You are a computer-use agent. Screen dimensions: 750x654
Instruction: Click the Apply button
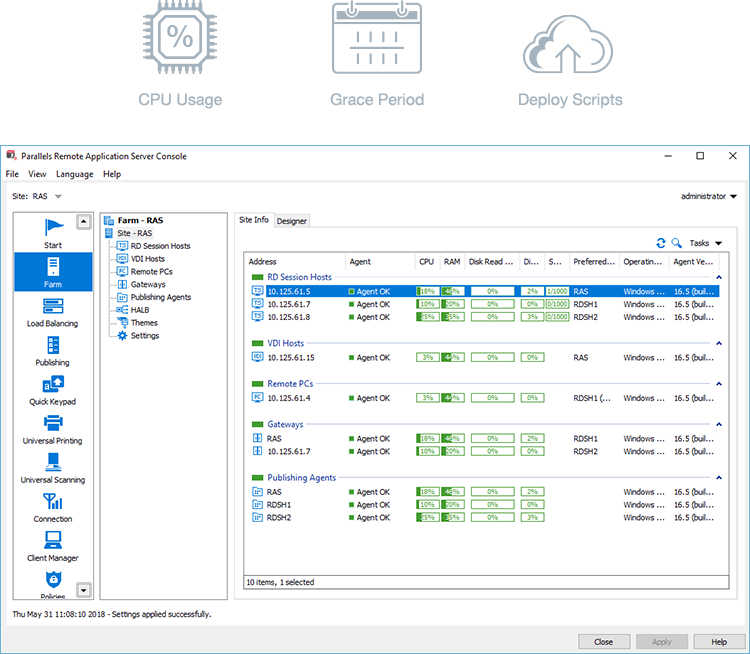coord(662,642)
